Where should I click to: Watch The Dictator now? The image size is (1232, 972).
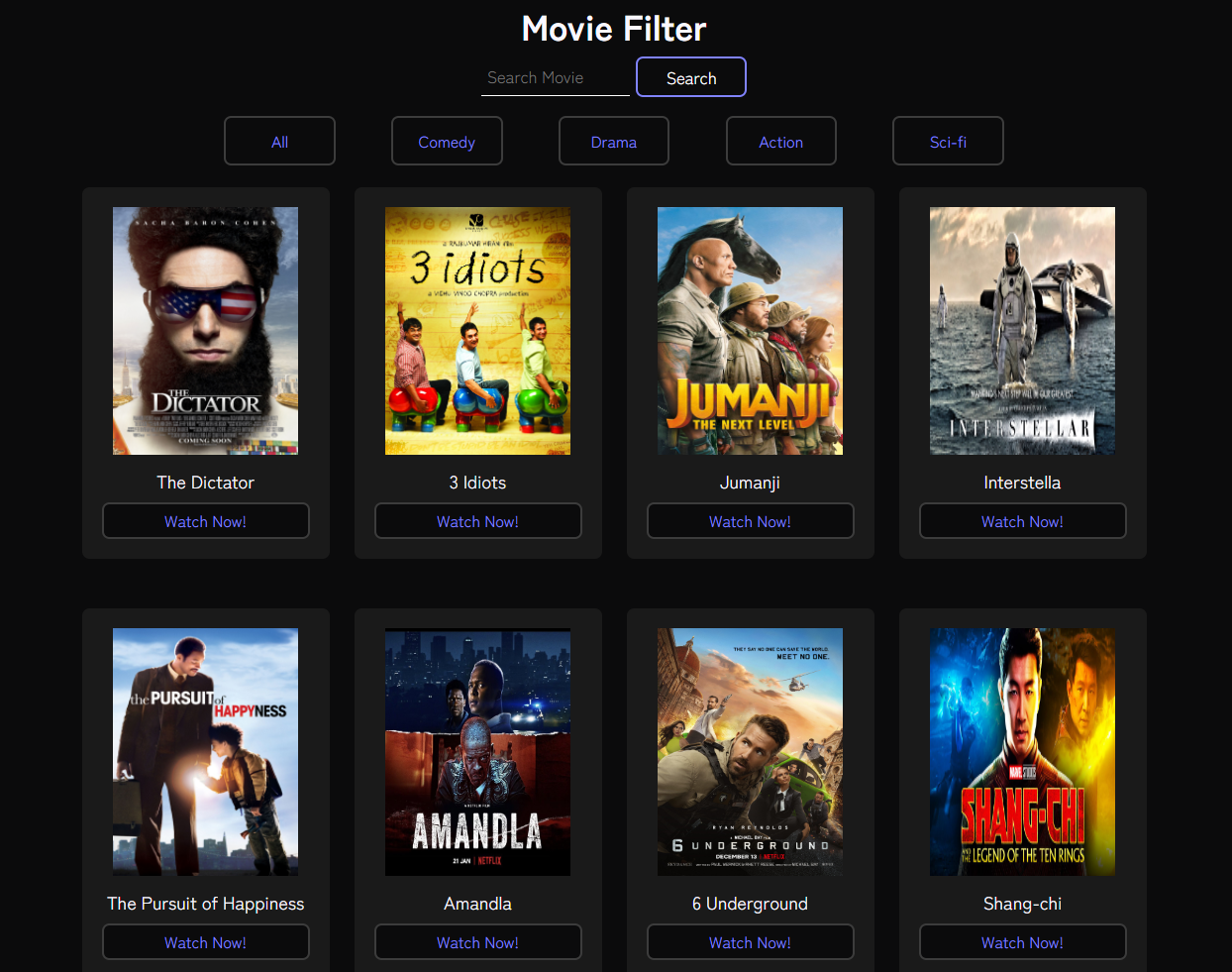pos(205,521)
